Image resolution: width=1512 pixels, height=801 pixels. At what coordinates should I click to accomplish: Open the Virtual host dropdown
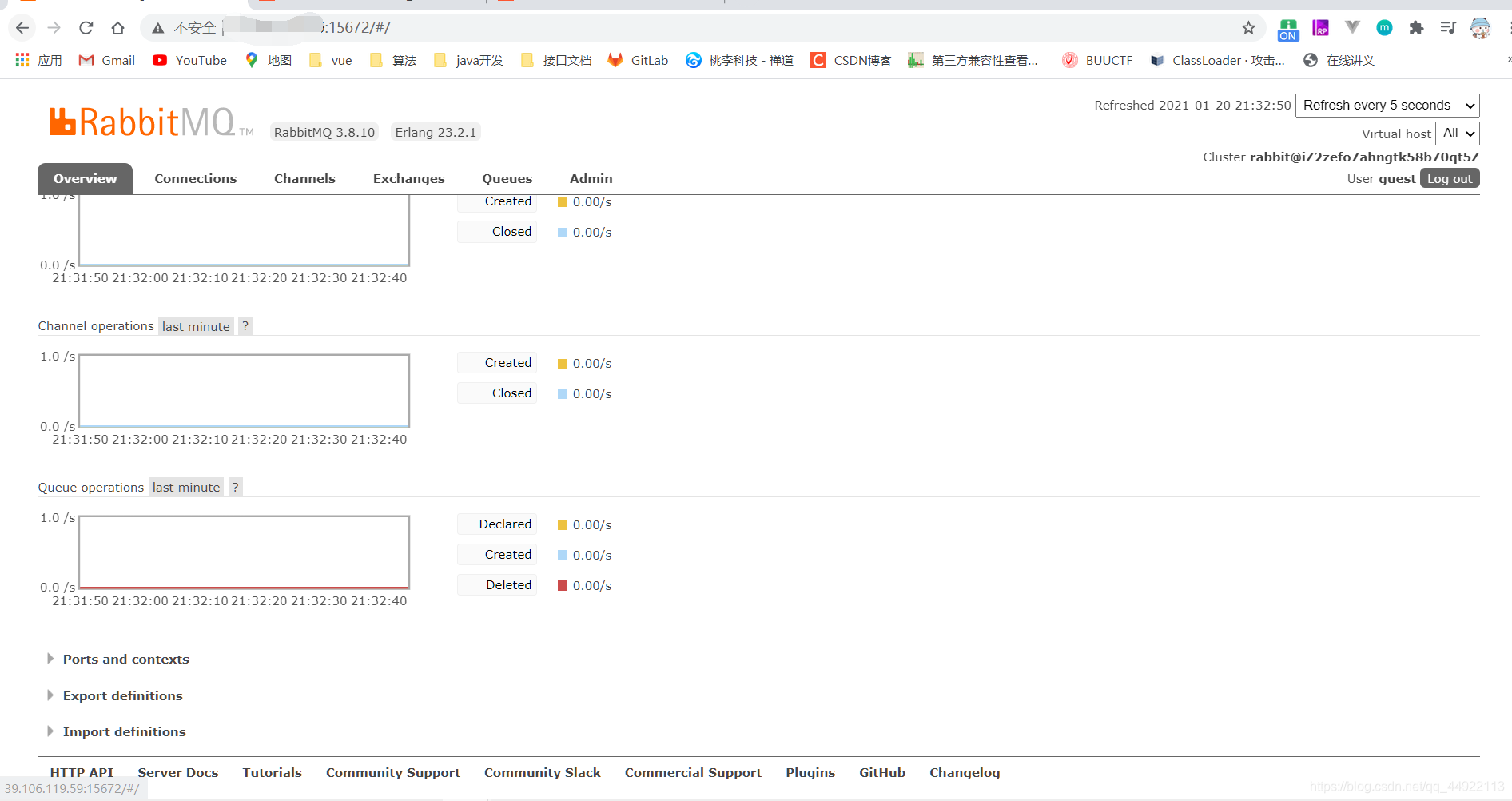(1458, 133)
